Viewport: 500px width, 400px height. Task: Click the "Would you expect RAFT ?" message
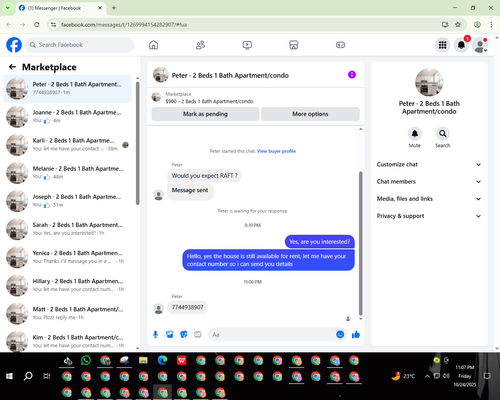tap(204, 176)
